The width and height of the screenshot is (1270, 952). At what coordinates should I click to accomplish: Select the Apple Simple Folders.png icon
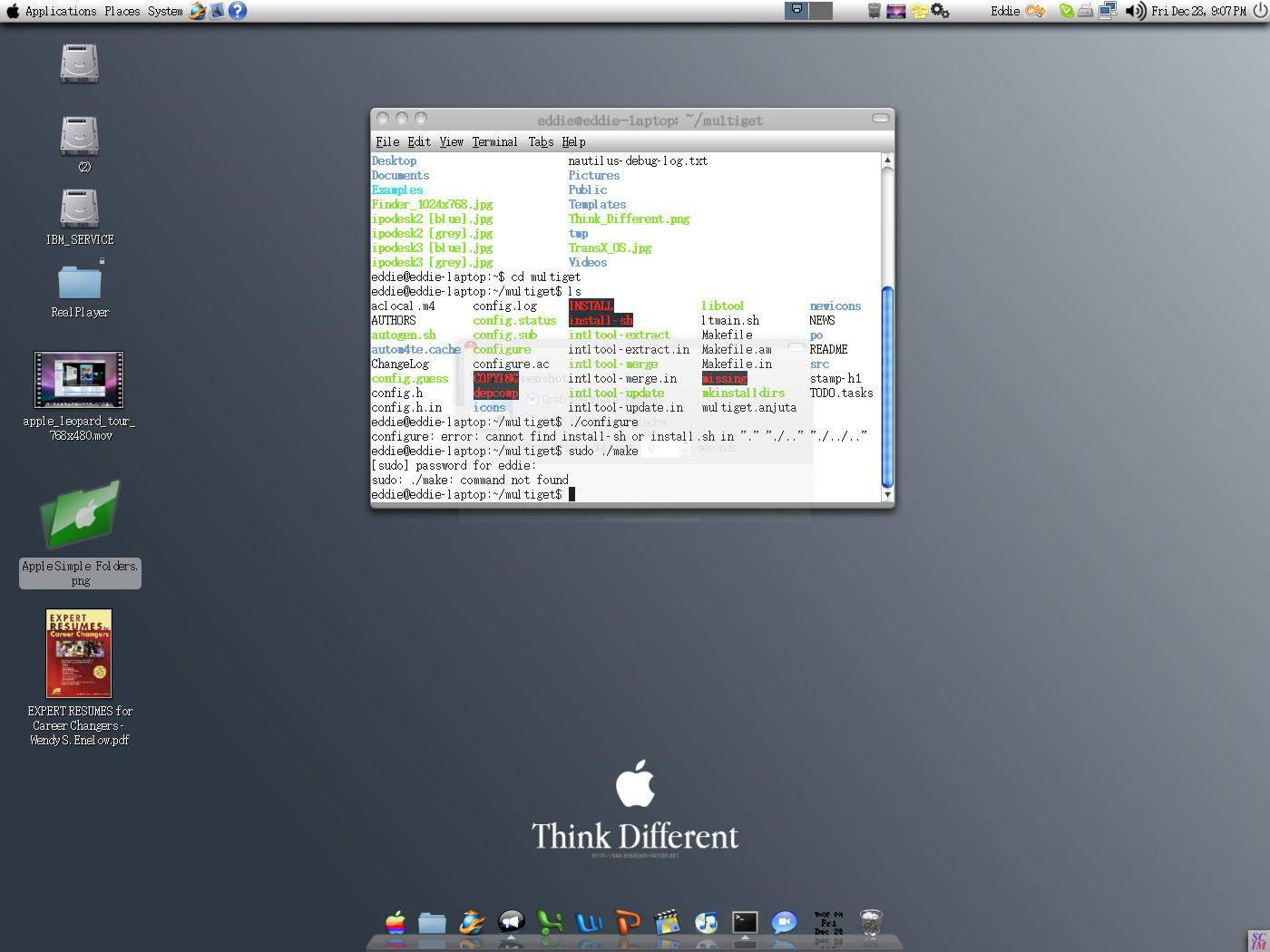(x=80, y=514)
